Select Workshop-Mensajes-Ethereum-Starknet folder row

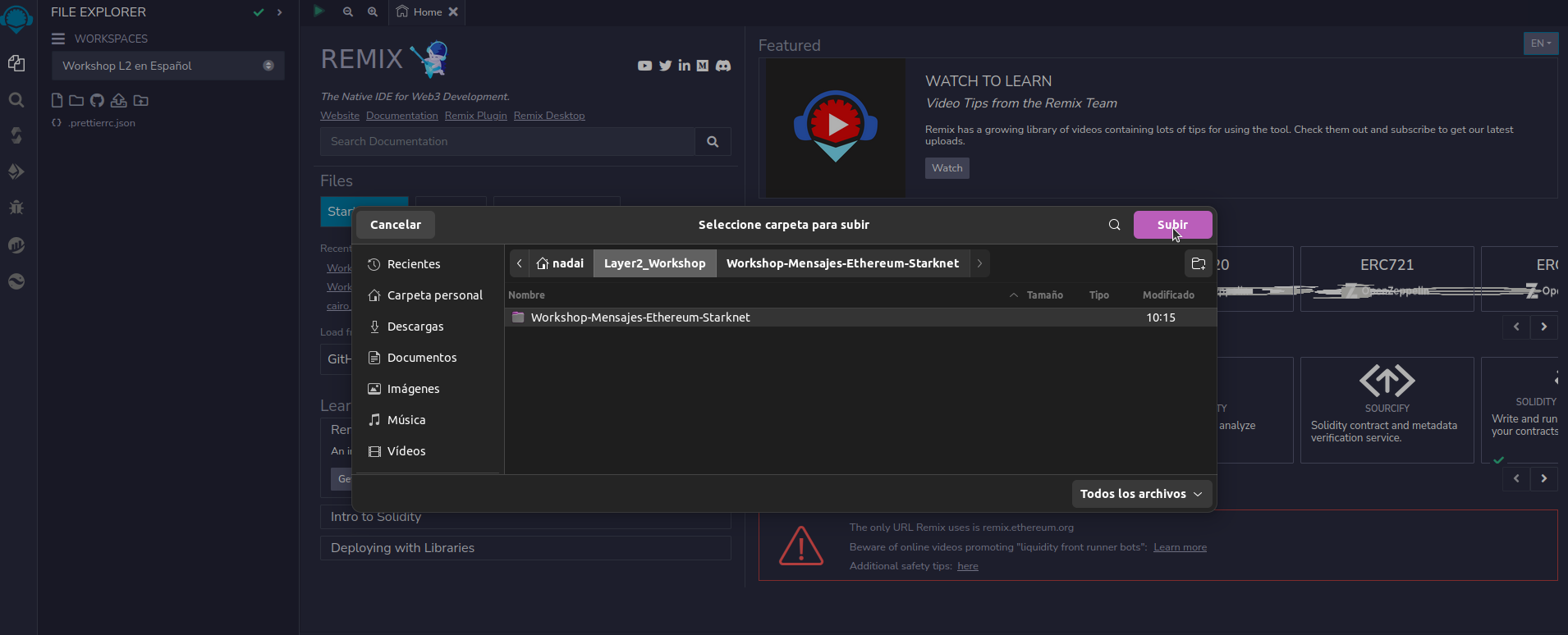[x=860, y=317]
